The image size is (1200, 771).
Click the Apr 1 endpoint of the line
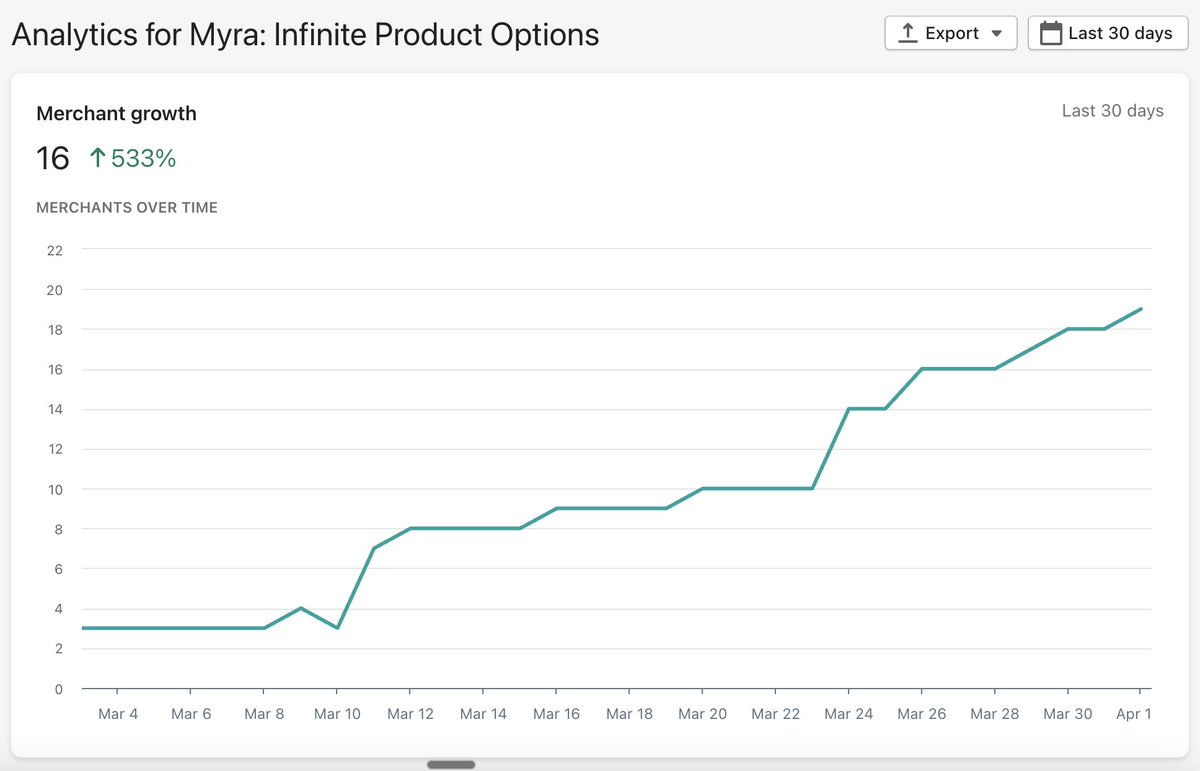[x=1141, y=309]
